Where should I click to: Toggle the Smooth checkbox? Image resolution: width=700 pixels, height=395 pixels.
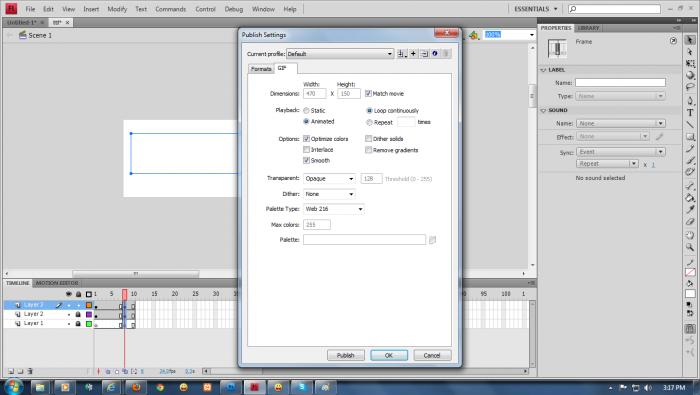[x=306, y=160]
